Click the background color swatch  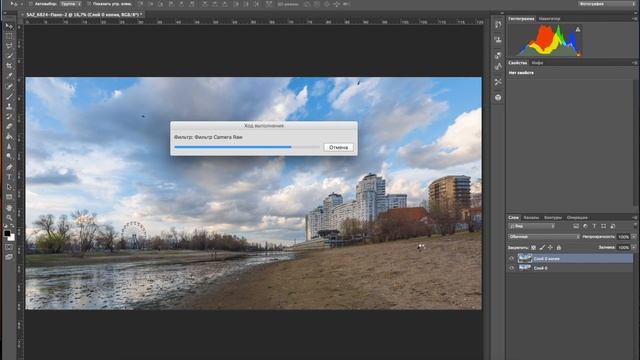coord(12,238)
